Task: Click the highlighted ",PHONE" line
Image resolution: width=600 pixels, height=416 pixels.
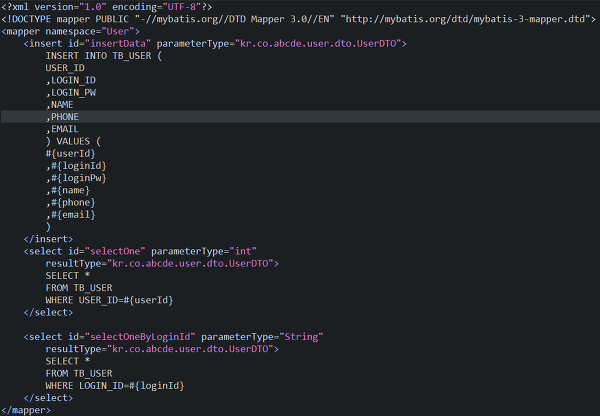Action: tap(300, 117)
